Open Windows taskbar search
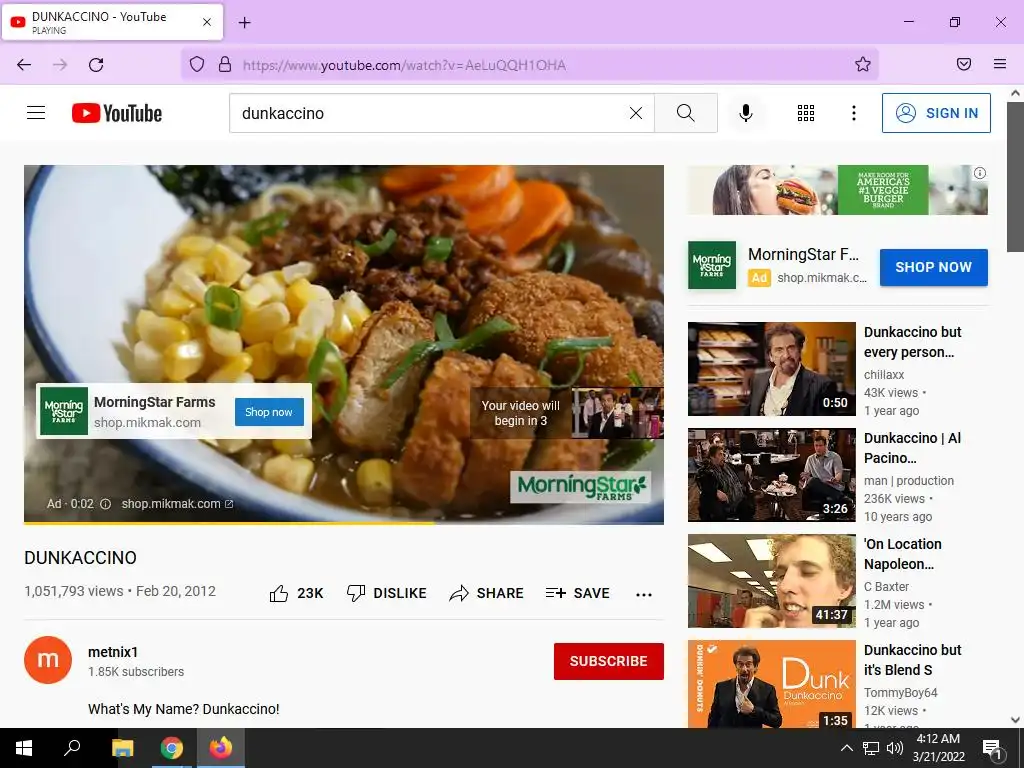Viewport: 1024px width, 768px height. (72, 748)
